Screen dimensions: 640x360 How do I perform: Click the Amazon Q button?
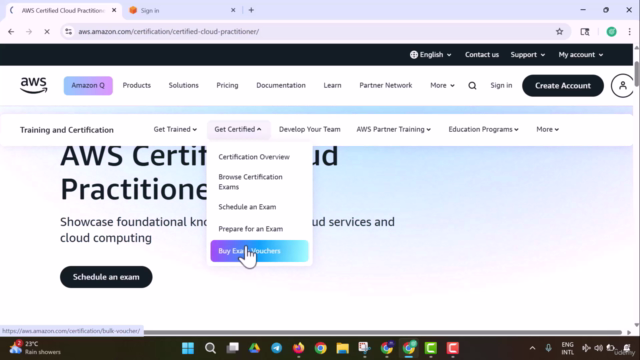click(88, 85)
